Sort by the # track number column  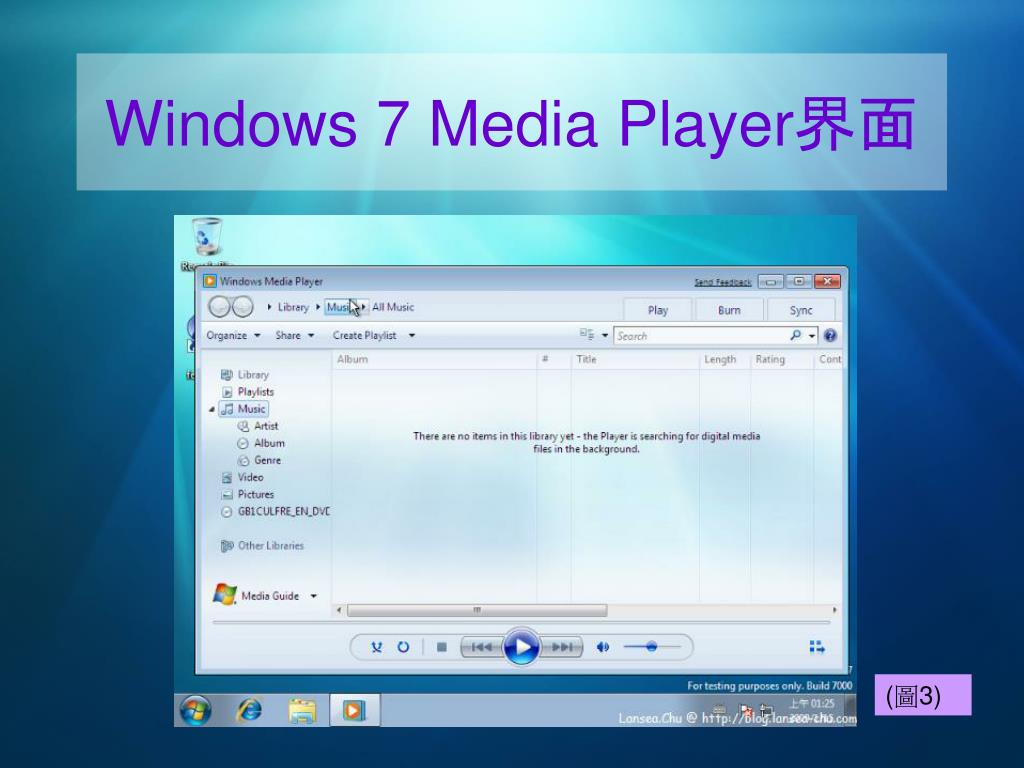pos(554,359)
